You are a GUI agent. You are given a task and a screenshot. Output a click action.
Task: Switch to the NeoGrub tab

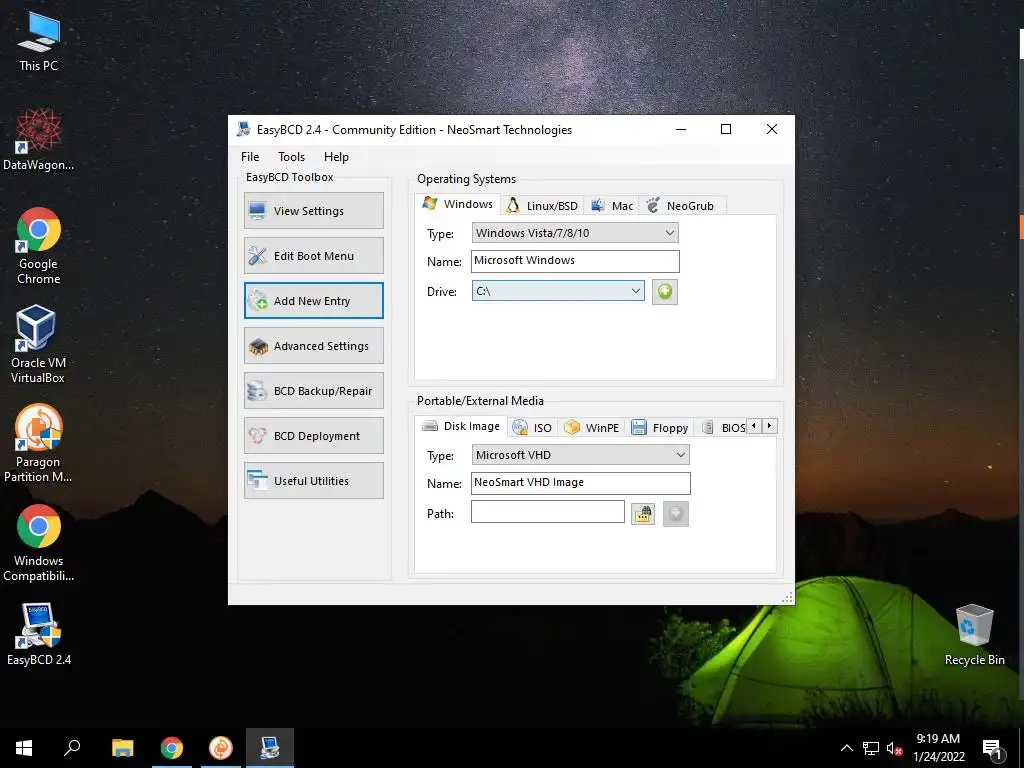click(680, 206)
